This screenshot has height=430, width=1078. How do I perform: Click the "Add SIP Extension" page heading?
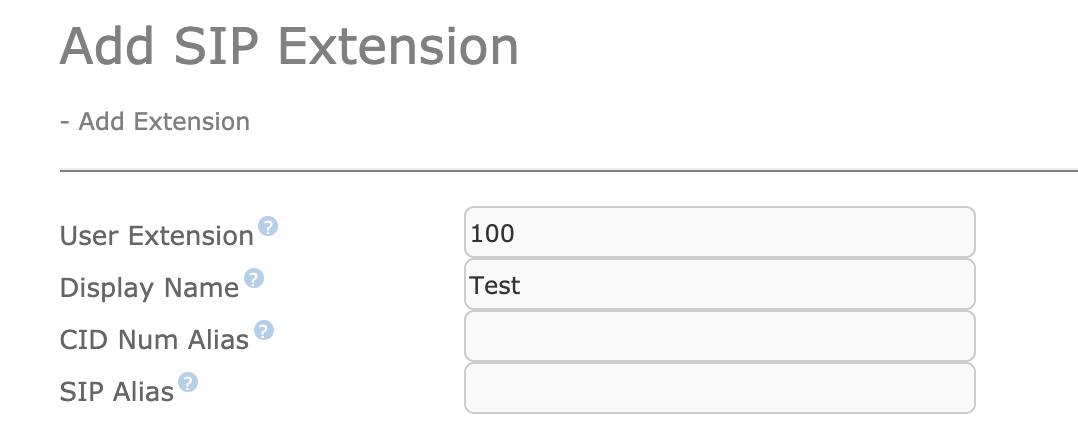(x=289, y=46)
